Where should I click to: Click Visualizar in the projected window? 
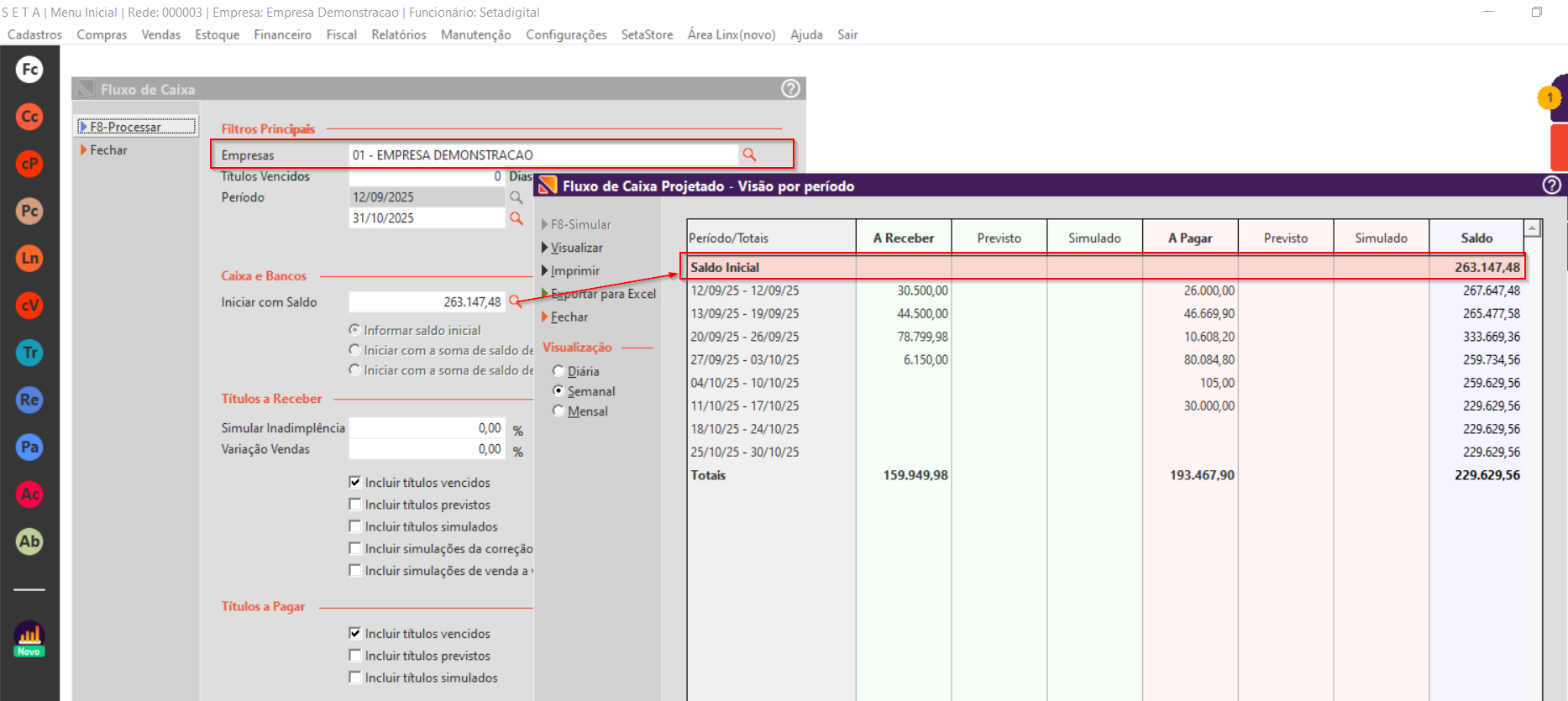point(572,248)
